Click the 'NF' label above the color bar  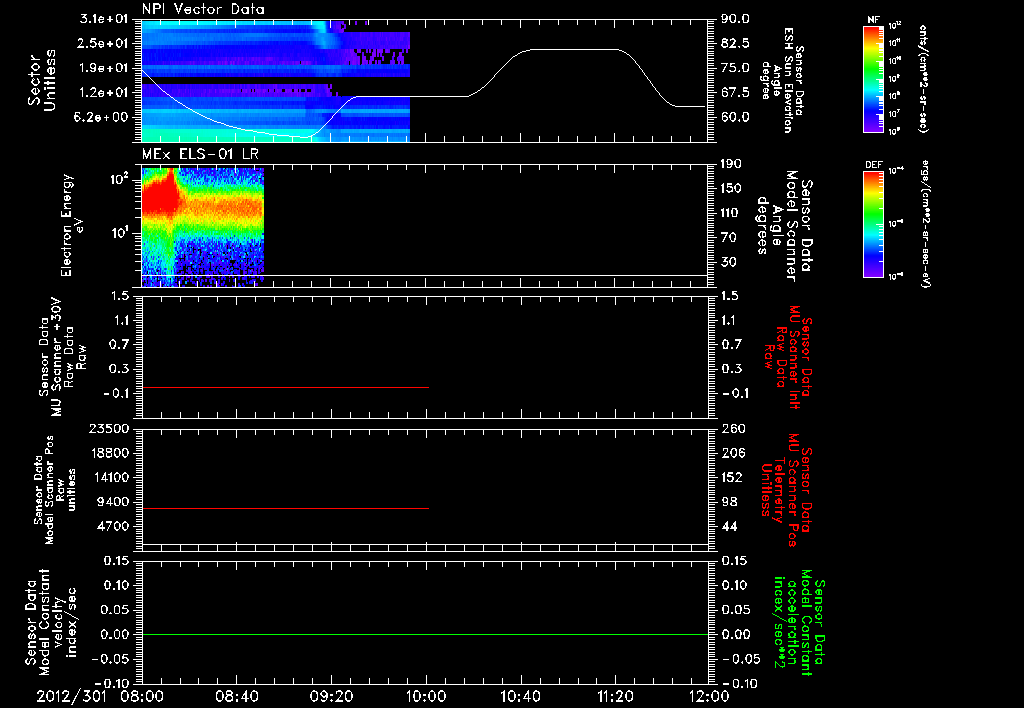coord(873,20)
